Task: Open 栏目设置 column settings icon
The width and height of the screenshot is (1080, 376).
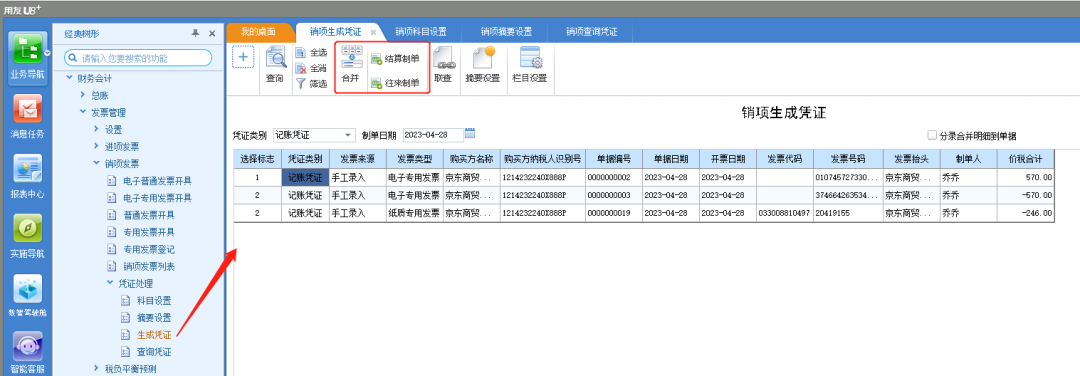Action: [530, 66]
